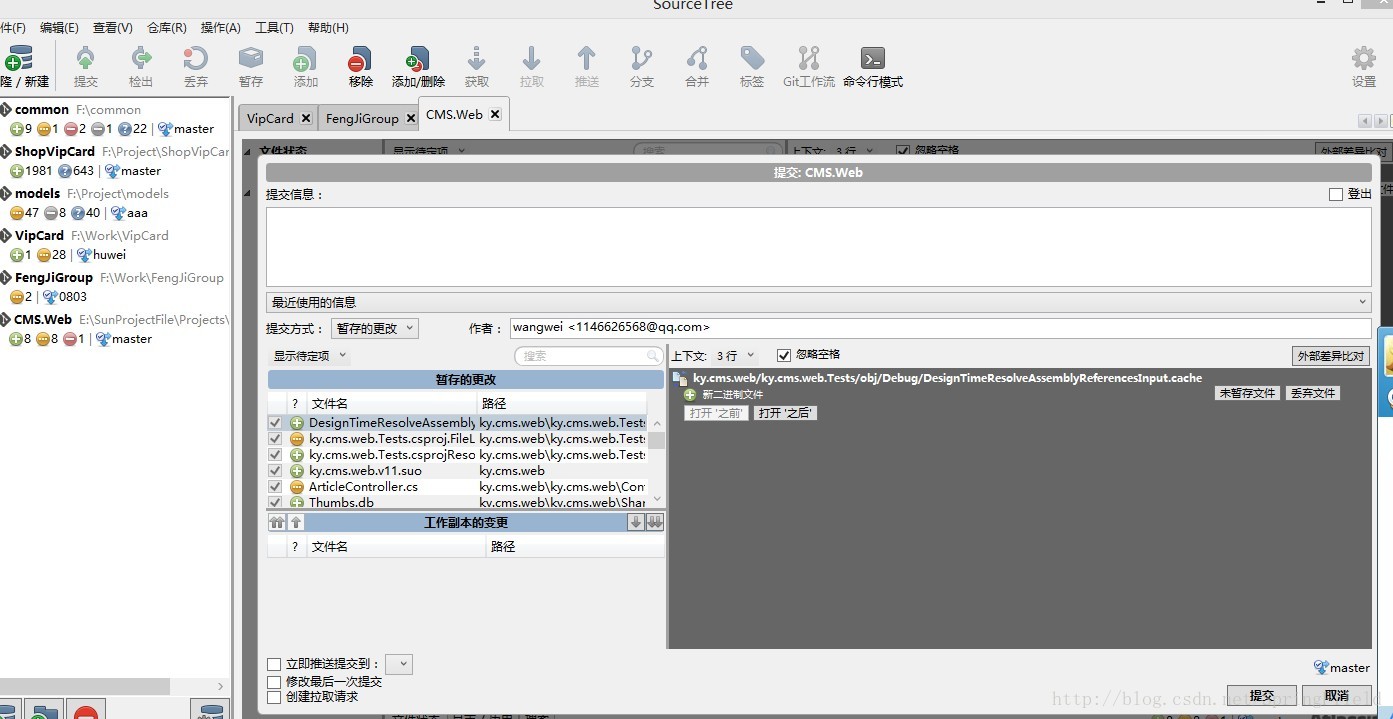Click the 提交 (Commit) toolbar icon
1393x719 pixels.
click(86, 66)
